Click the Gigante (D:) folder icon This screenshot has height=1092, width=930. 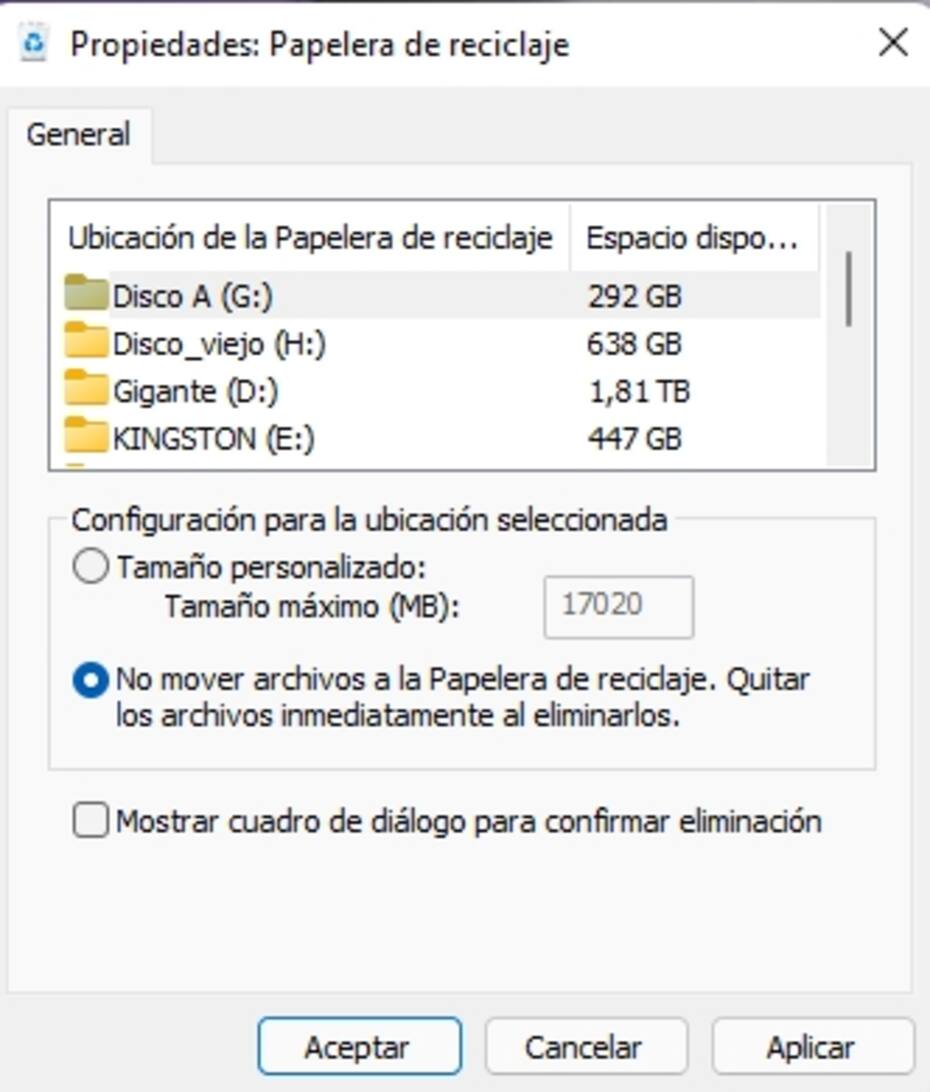tap(86, 388)
